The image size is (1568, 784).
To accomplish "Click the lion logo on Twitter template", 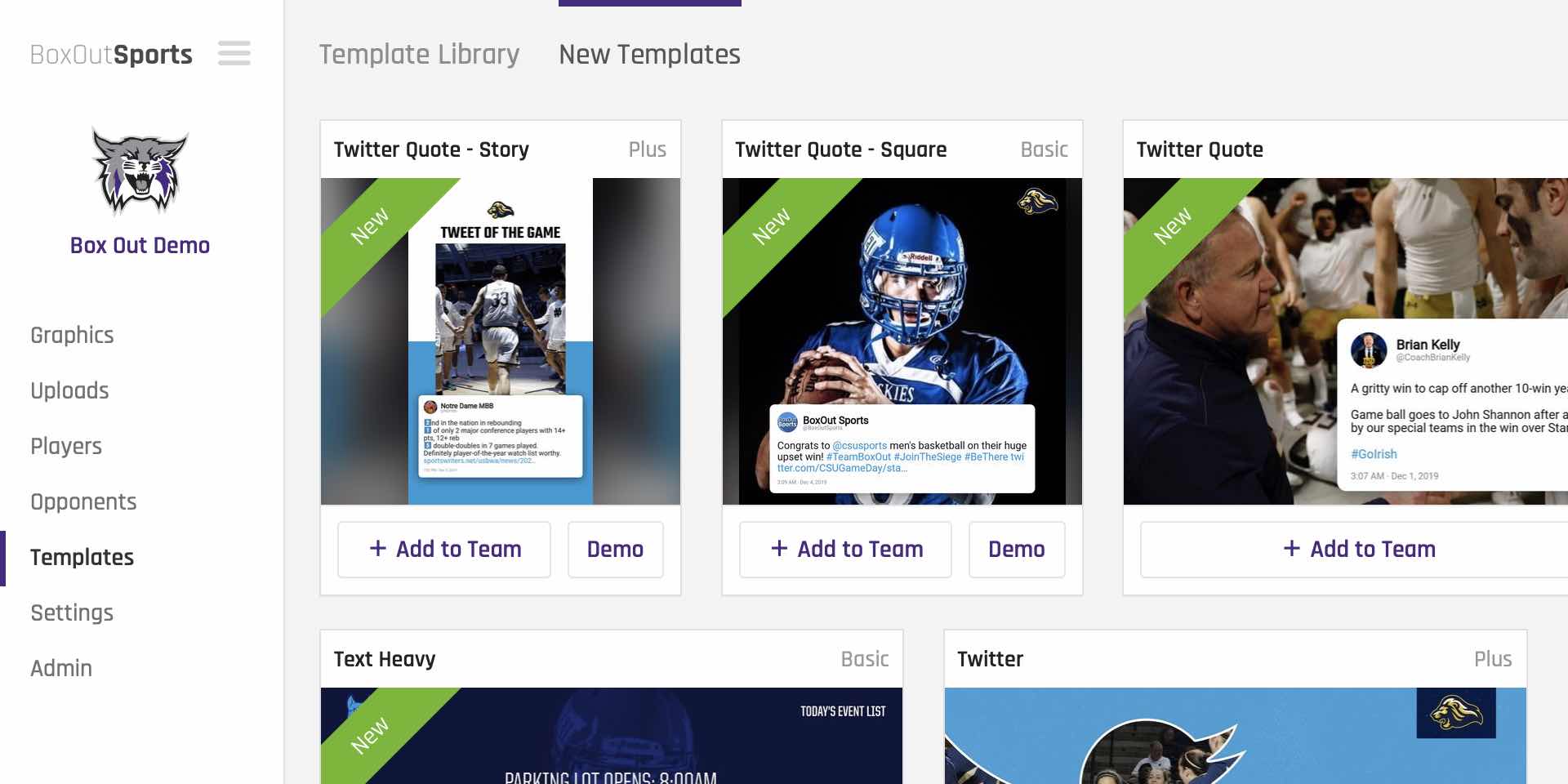I will pyautogui.click(x=1456, y=713).
